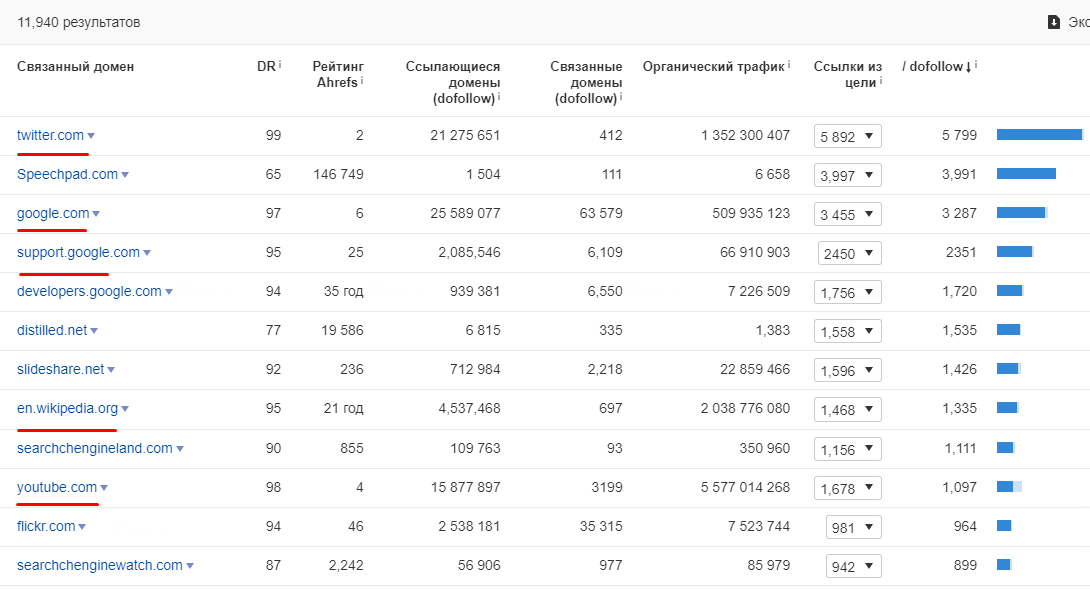Expand the caret next to google.com
The width and height of the screenshot is (1090, 589).
coord(96,214)
